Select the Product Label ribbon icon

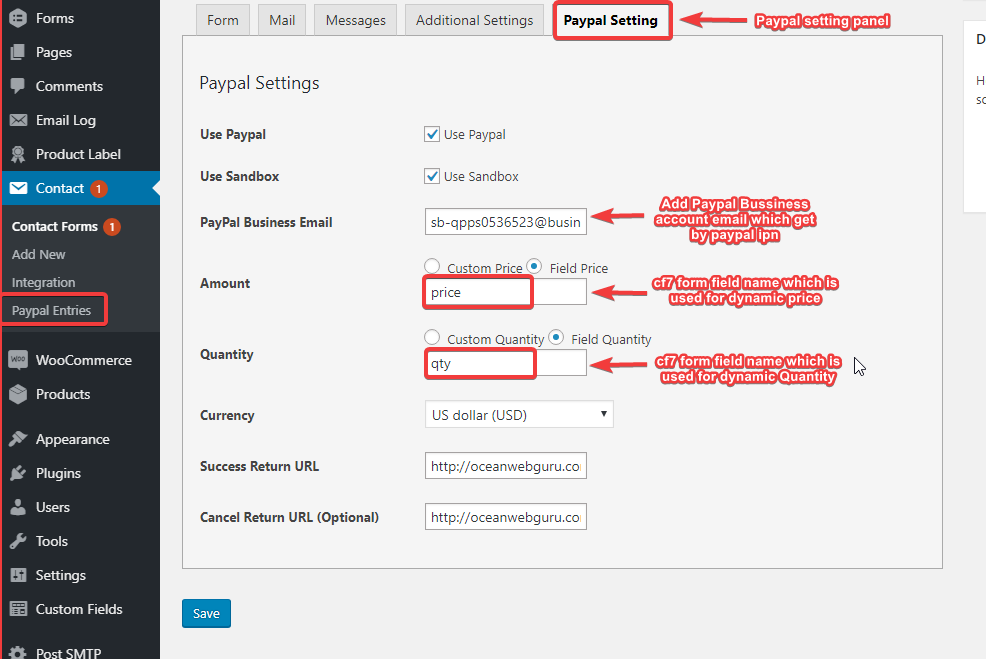pos(18,154)
